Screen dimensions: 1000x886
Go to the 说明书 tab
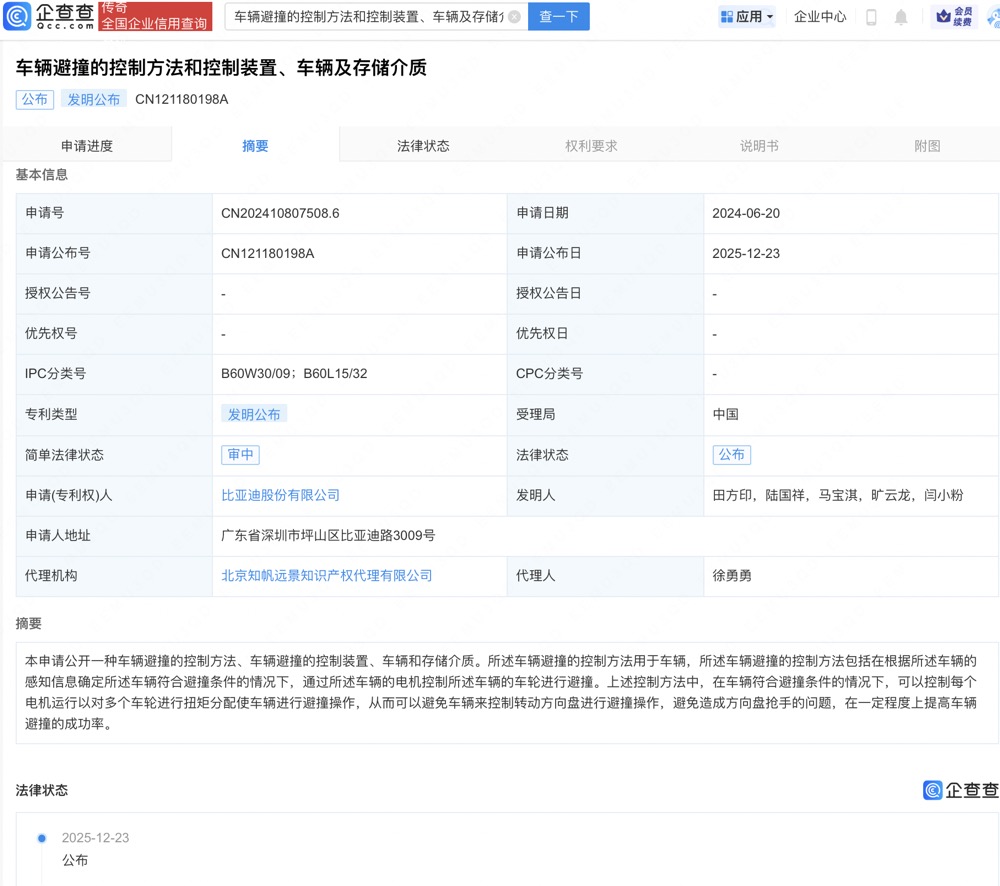coord(759,146)
